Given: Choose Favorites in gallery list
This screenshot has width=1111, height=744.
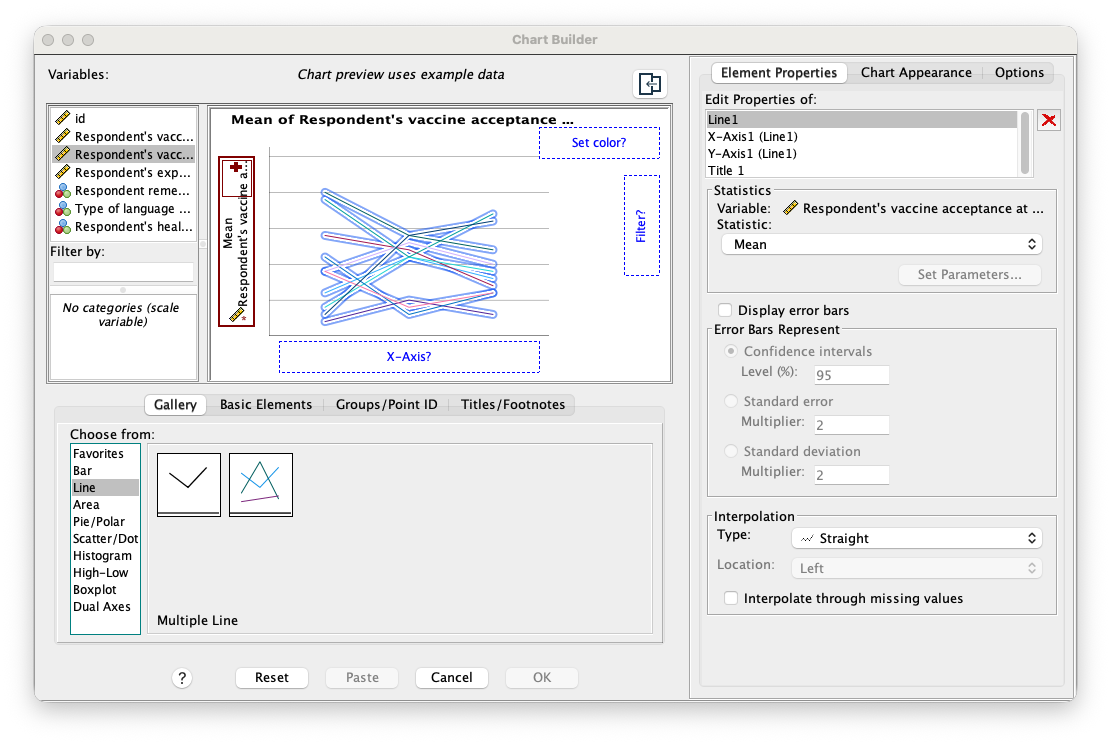Looking at the screenshot, I should click(105, 453).
